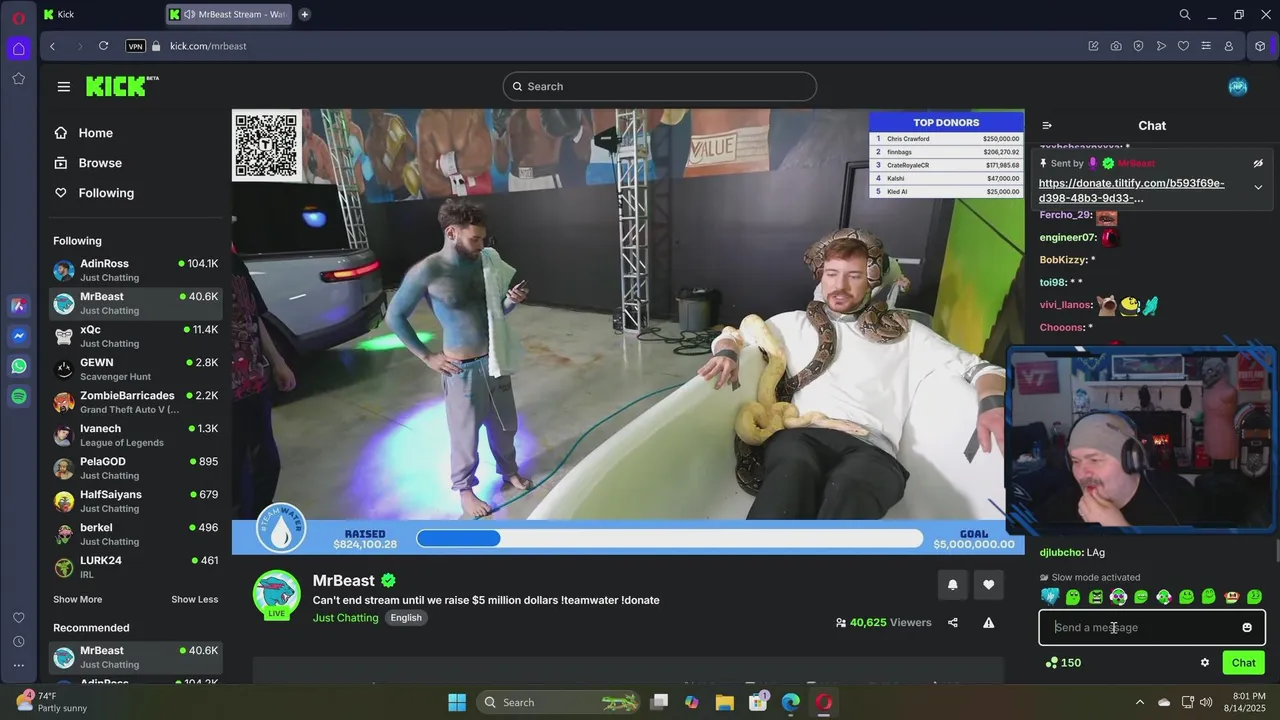1280x720 pixels.
Task: Open WhatsApp in Opera sidebar
Action: point(19,367)
